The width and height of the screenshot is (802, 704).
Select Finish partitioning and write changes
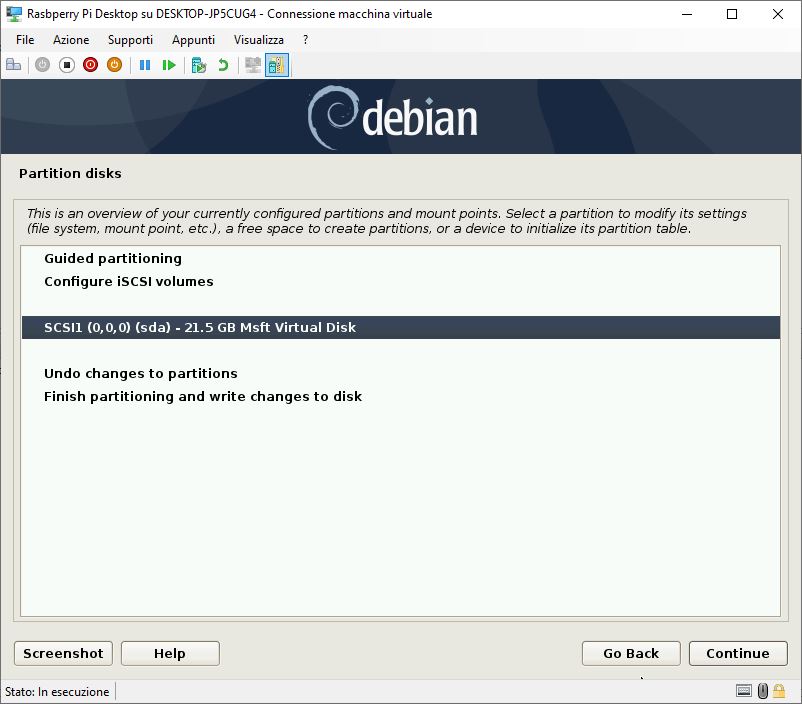tap(203, 397)
